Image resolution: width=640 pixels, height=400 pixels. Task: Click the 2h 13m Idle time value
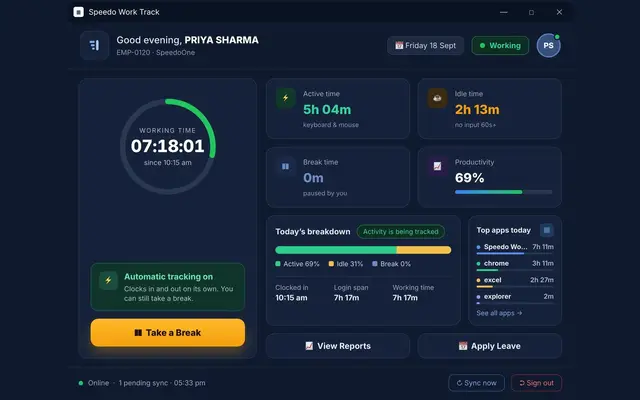tap(477, 109)
